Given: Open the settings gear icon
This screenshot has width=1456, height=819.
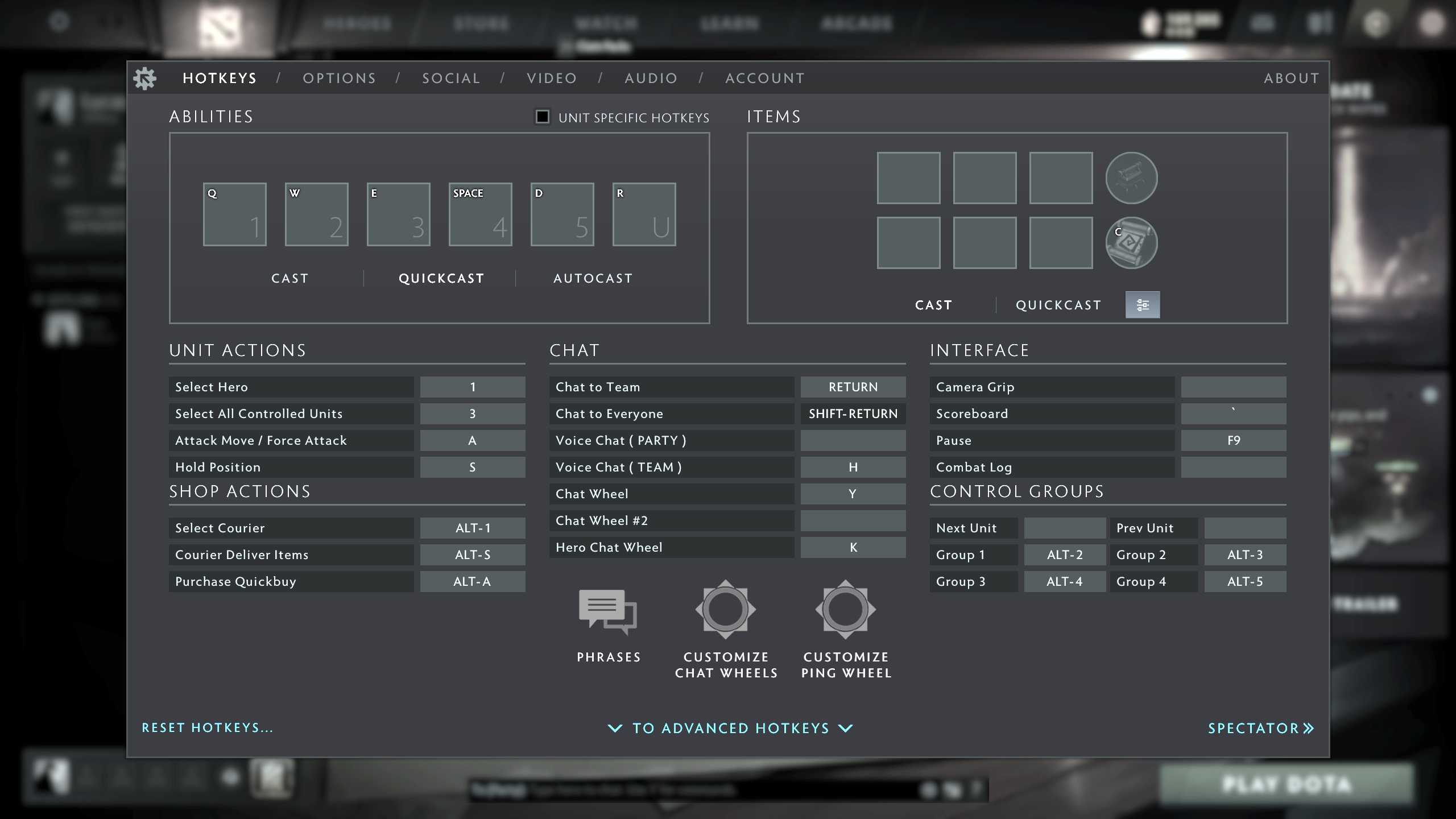Looking at the screenshot, I should [x=144, y=78].
